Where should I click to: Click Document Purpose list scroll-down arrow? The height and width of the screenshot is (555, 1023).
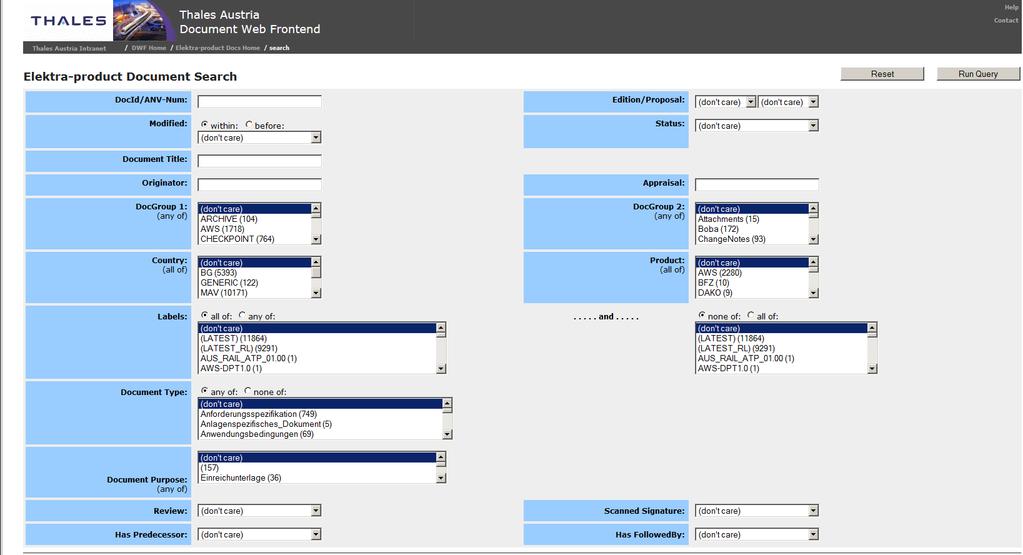441,478
